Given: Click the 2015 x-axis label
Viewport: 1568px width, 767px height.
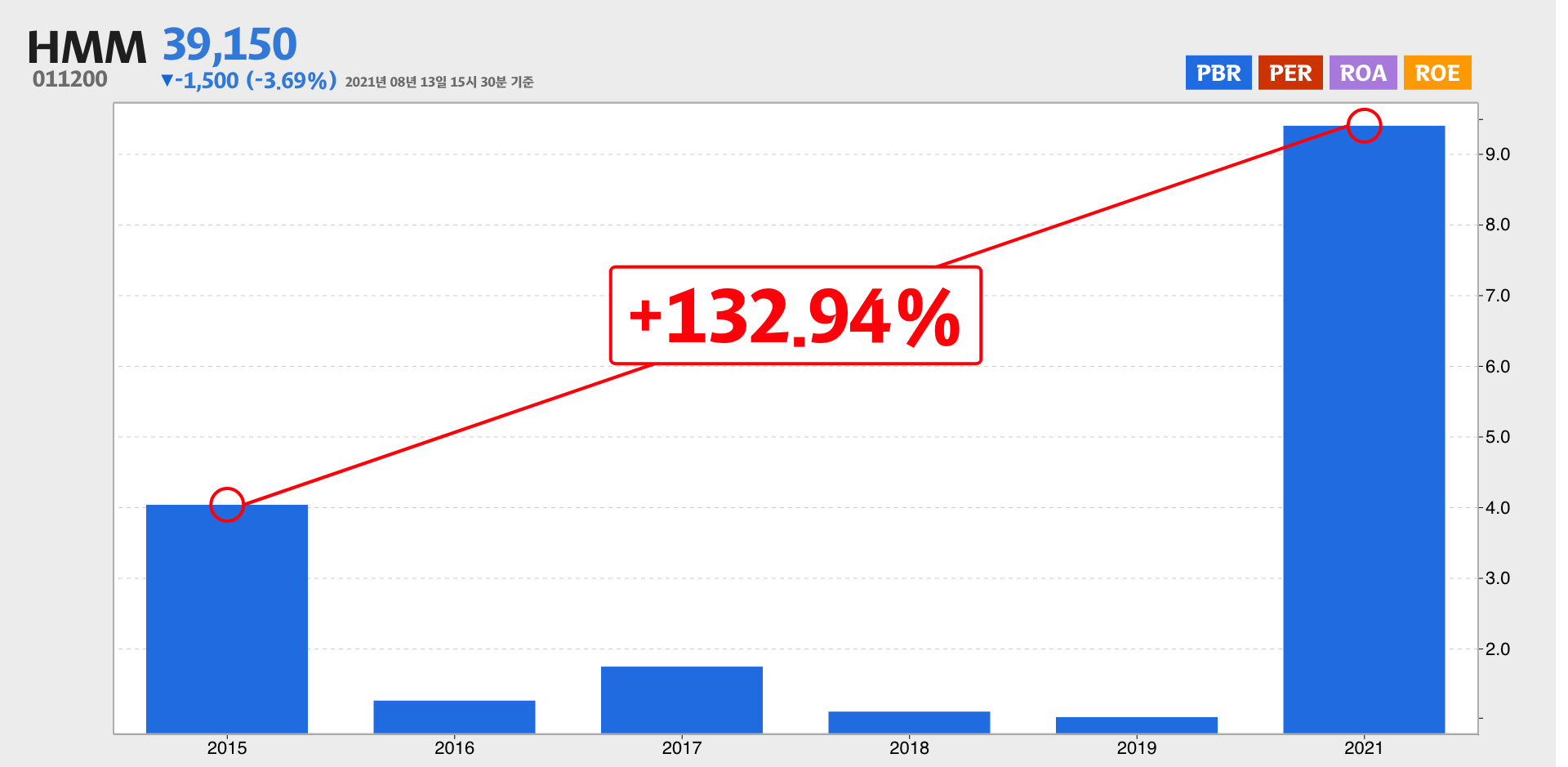Looking at the screenshot, I should [227, 747].
